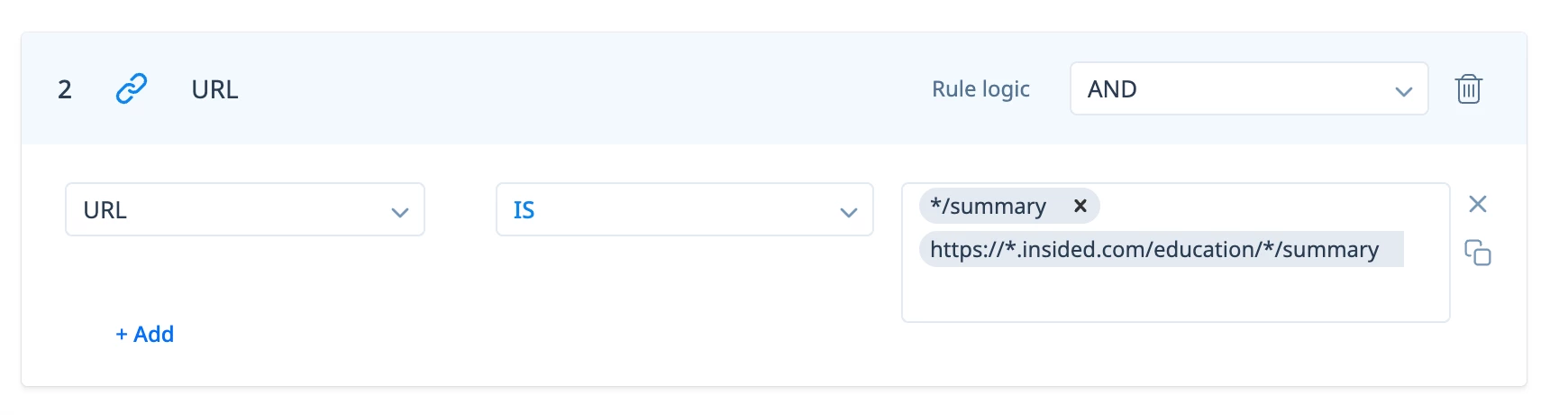
Task: Click the Rule logic label
Action: 980,89
